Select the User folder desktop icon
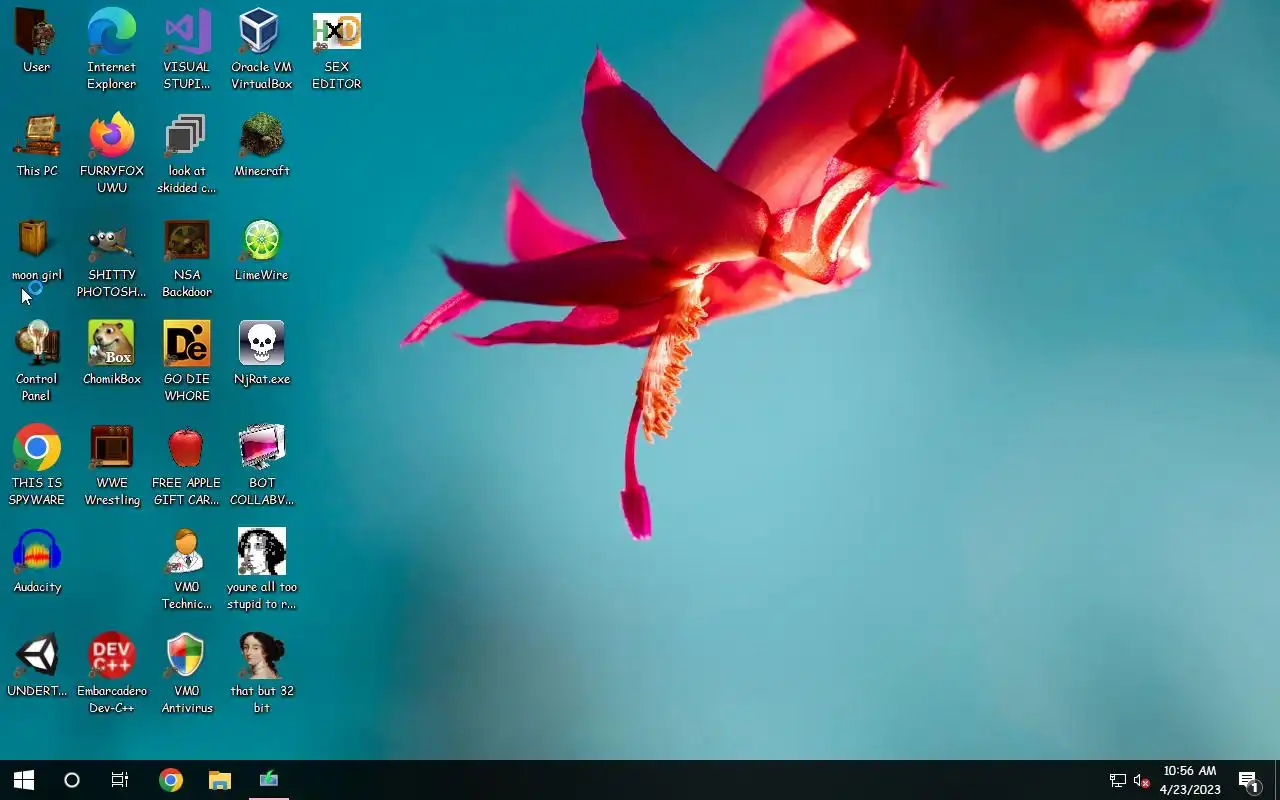Viewport: 1280px width, 800px height. [x=37, y=42]
